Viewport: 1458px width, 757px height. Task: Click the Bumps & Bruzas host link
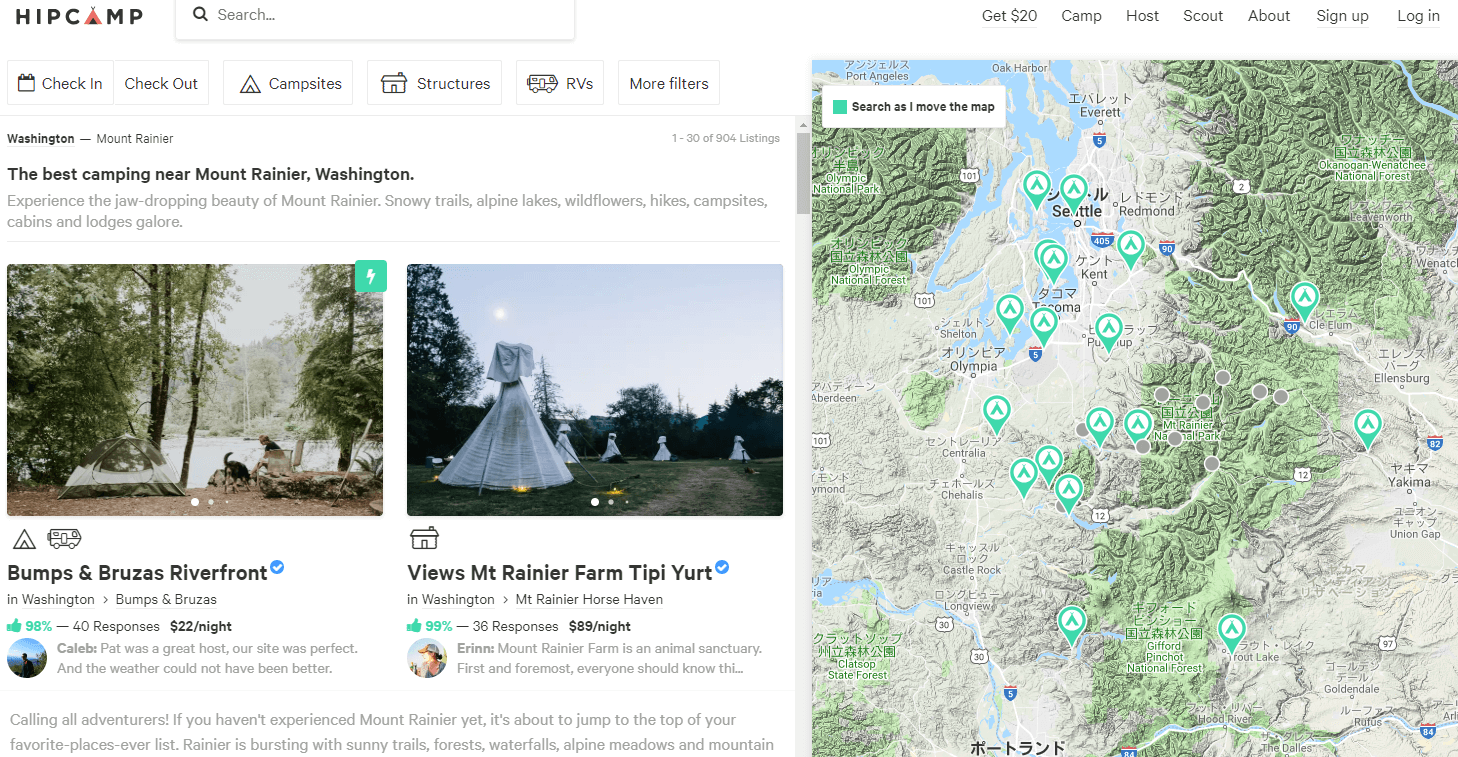click(166, 600)
